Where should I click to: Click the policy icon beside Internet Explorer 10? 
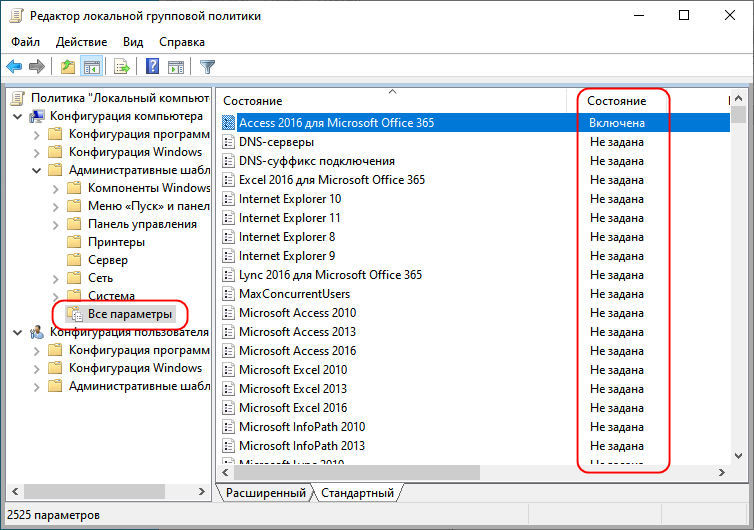[x=228, y=199]
